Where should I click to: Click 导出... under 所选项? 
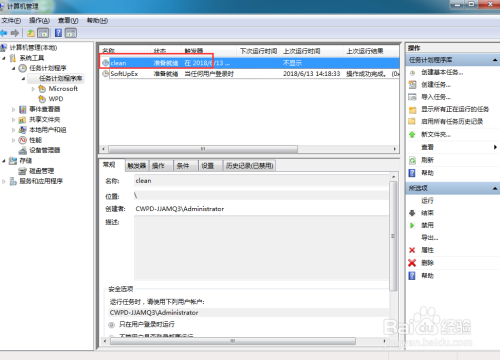pyautogui.click(x=430, y=238)
